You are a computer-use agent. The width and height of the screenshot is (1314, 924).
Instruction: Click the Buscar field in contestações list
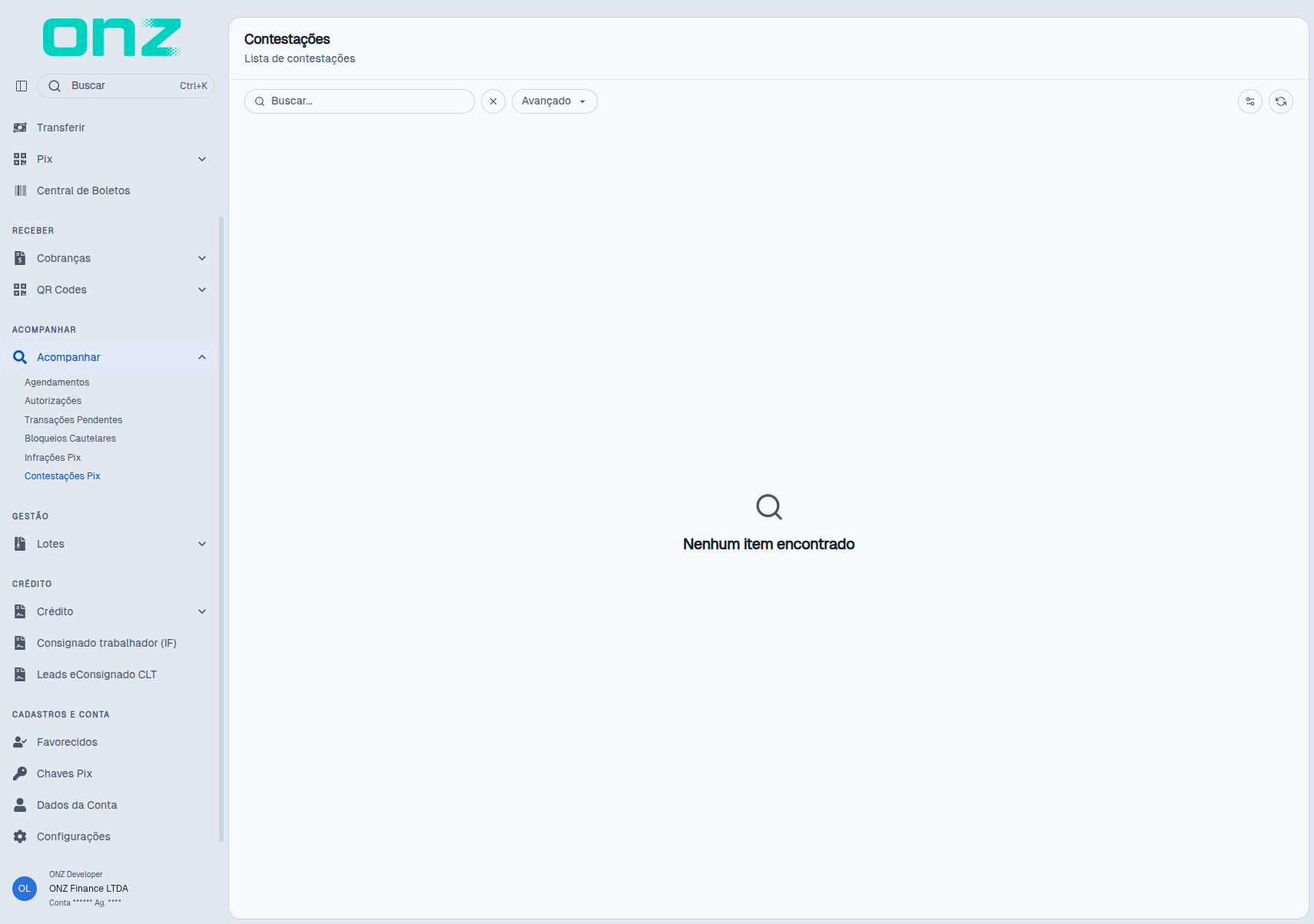pos(360,101)
